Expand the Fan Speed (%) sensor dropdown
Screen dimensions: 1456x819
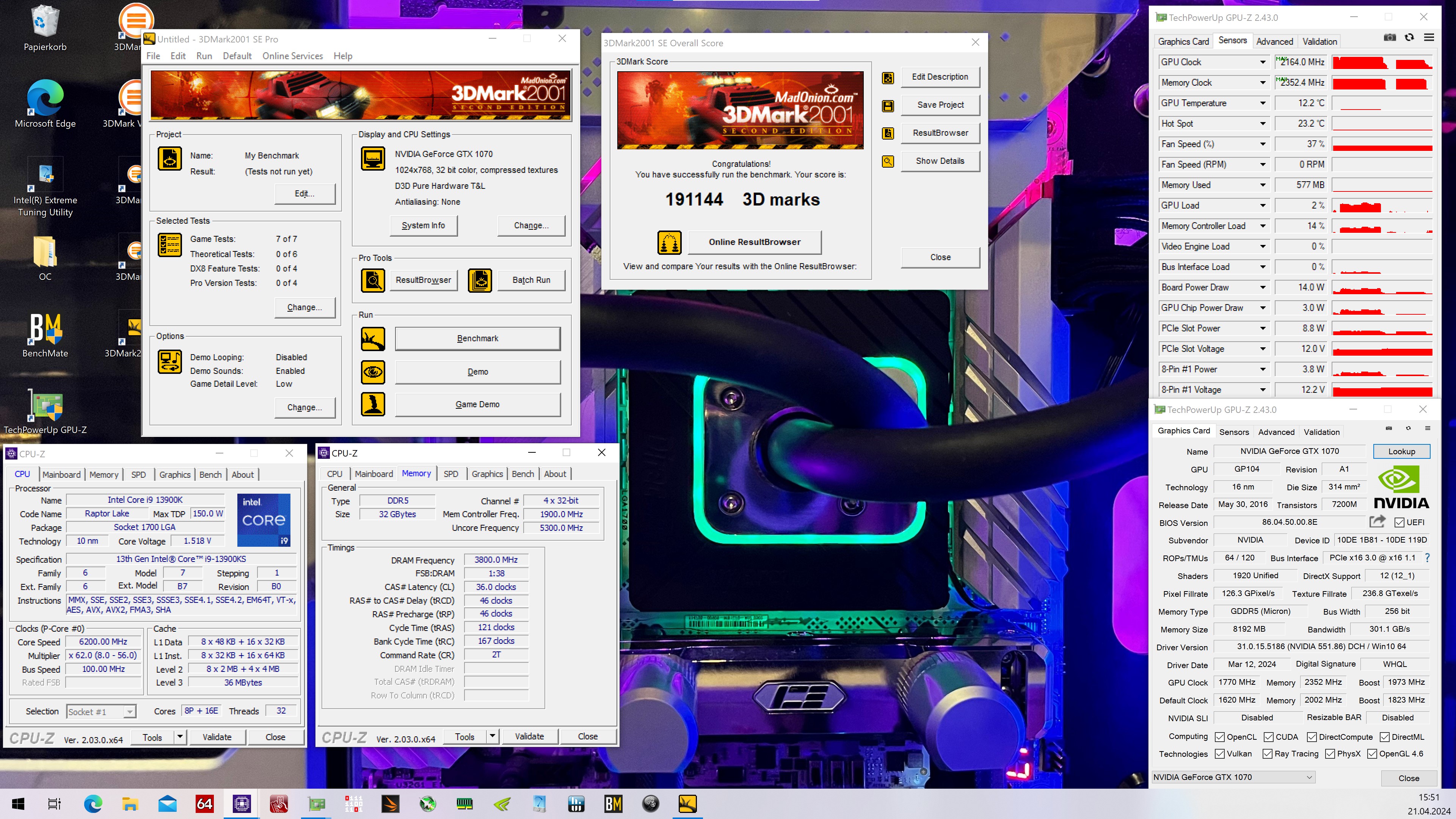(x=1263, y=144)
